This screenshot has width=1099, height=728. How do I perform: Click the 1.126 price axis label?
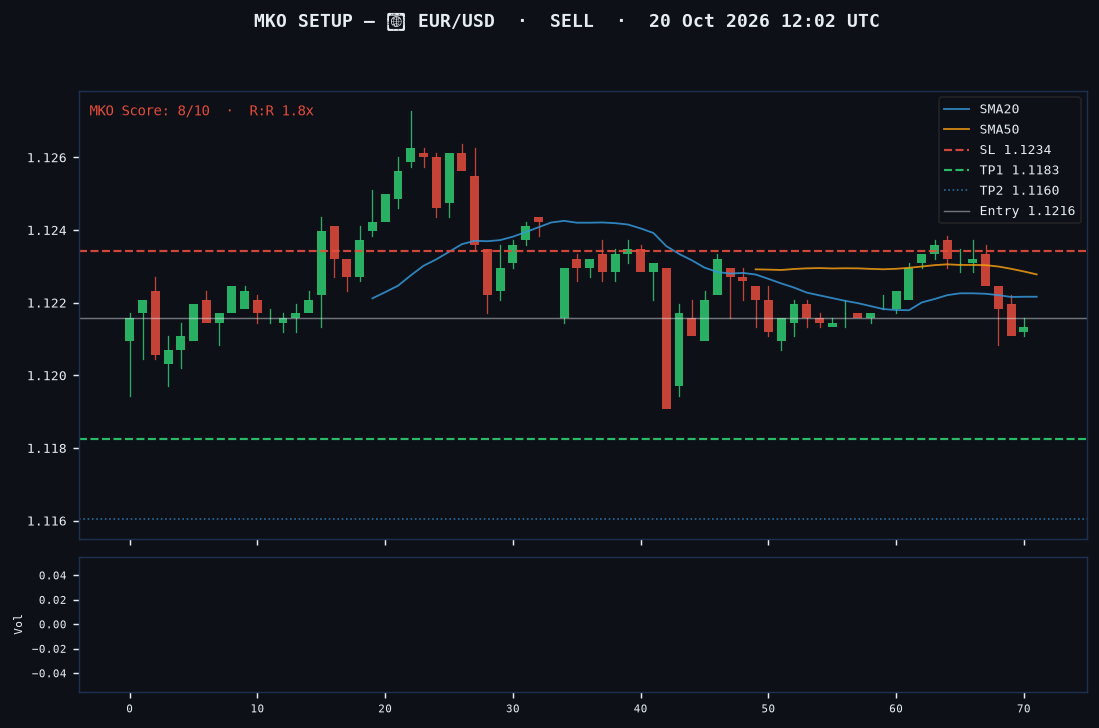click(47, 158)
